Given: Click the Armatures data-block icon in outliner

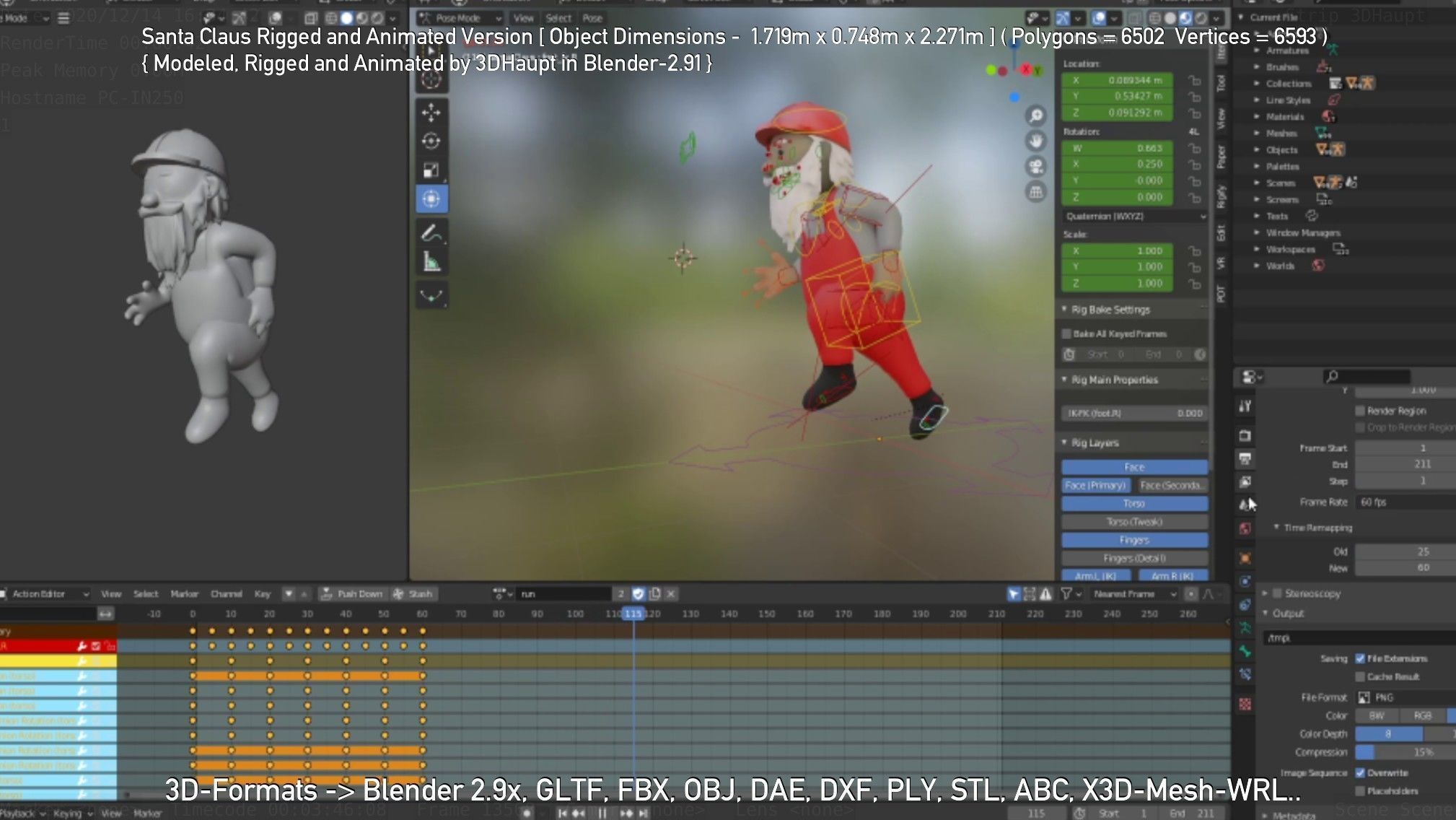Looking at the screenshot, I should click(1333, 50).
